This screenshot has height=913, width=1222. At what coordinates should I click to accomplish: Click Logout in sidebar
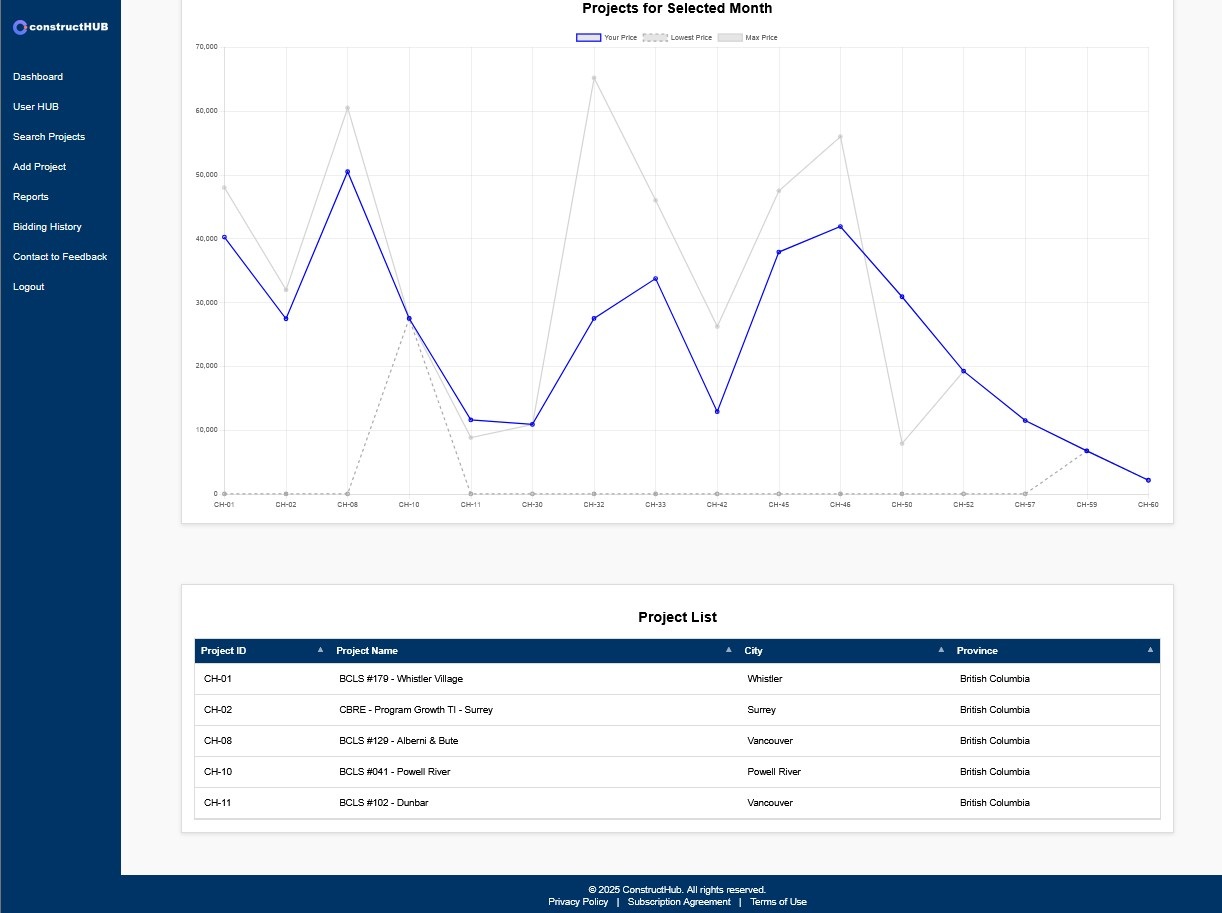click(x=29, y=287)
